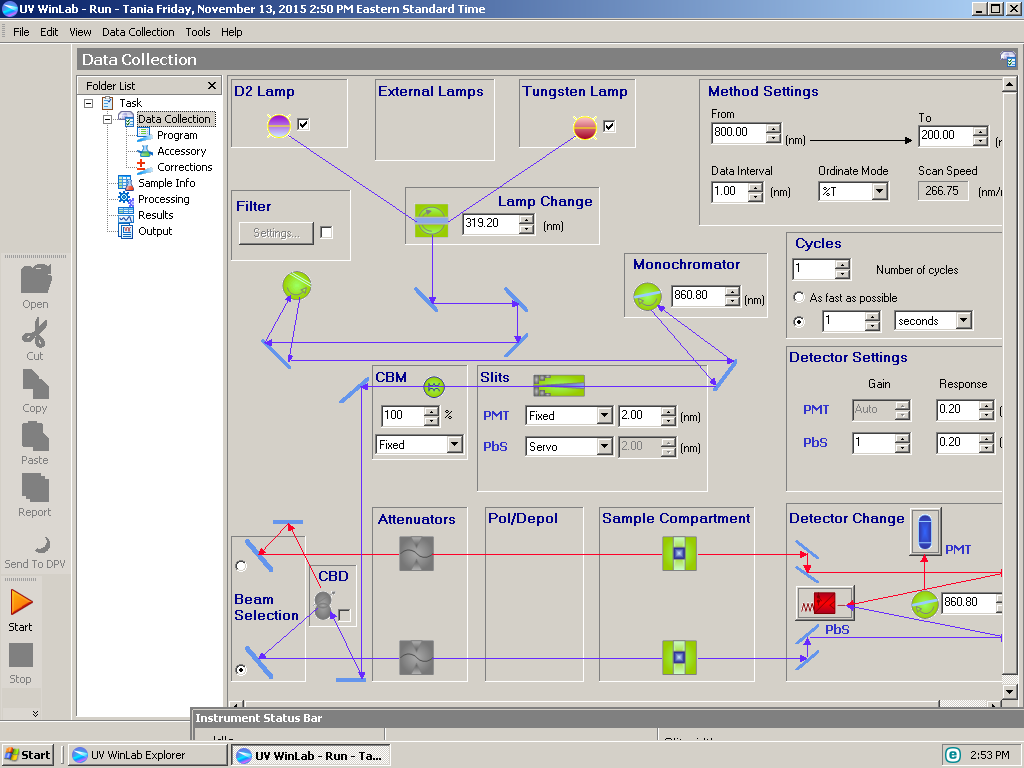Select Program in folder tree

pos(177,135)
